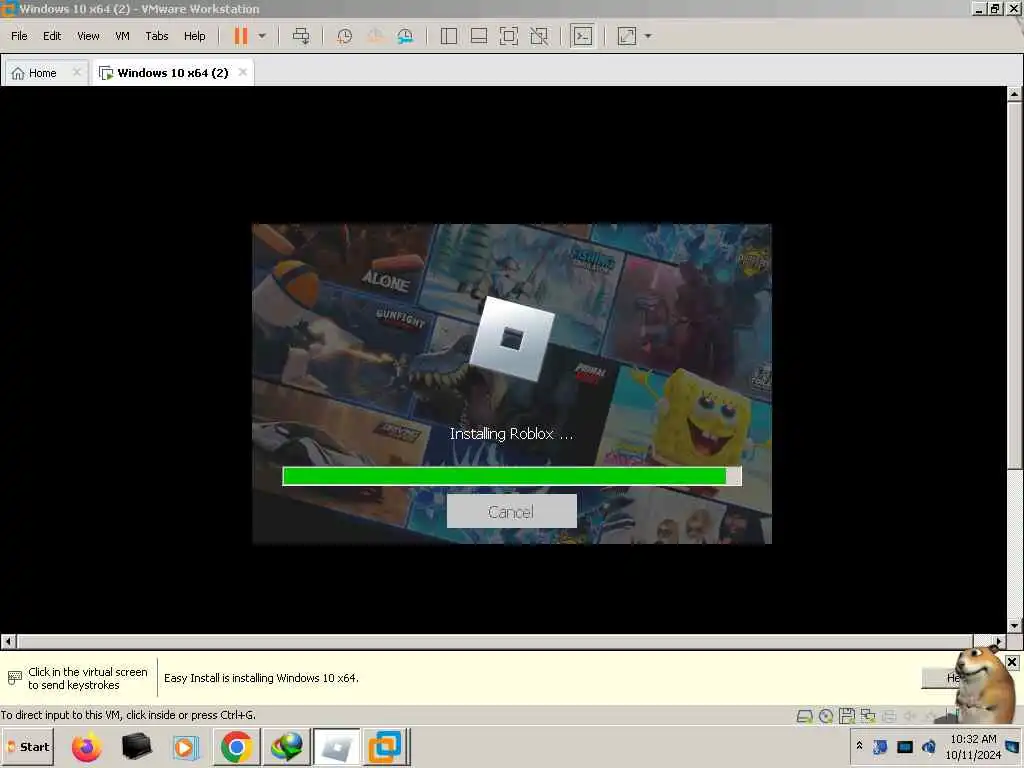Click the hard disk device status icon
The image size is (1024, 768).
tap(805, 716)
